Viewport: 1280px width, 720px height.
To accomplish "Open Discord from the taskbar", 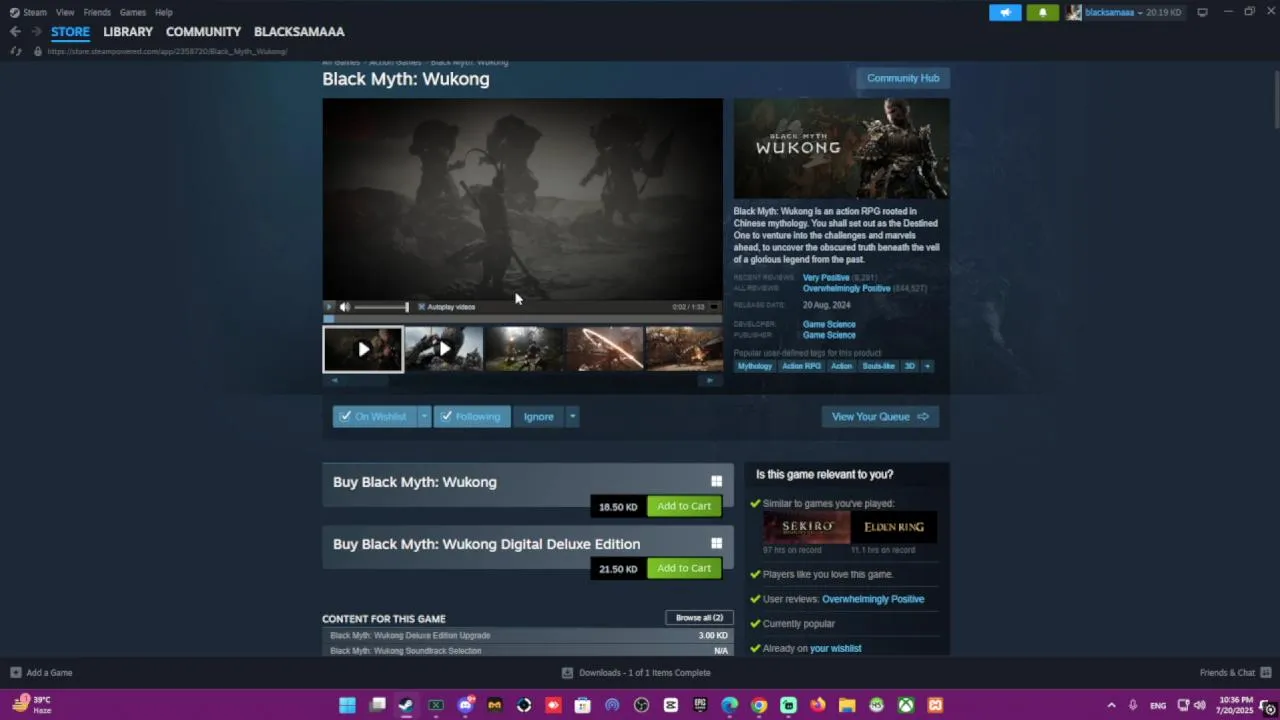I will click(465, 705).
